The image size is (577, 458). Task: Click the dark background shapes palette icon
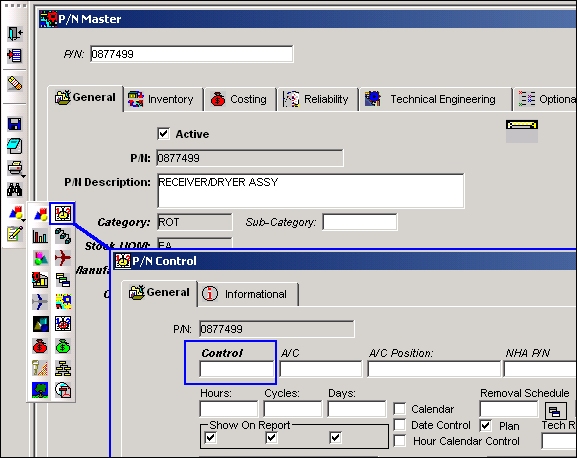(x=40, y=324)
